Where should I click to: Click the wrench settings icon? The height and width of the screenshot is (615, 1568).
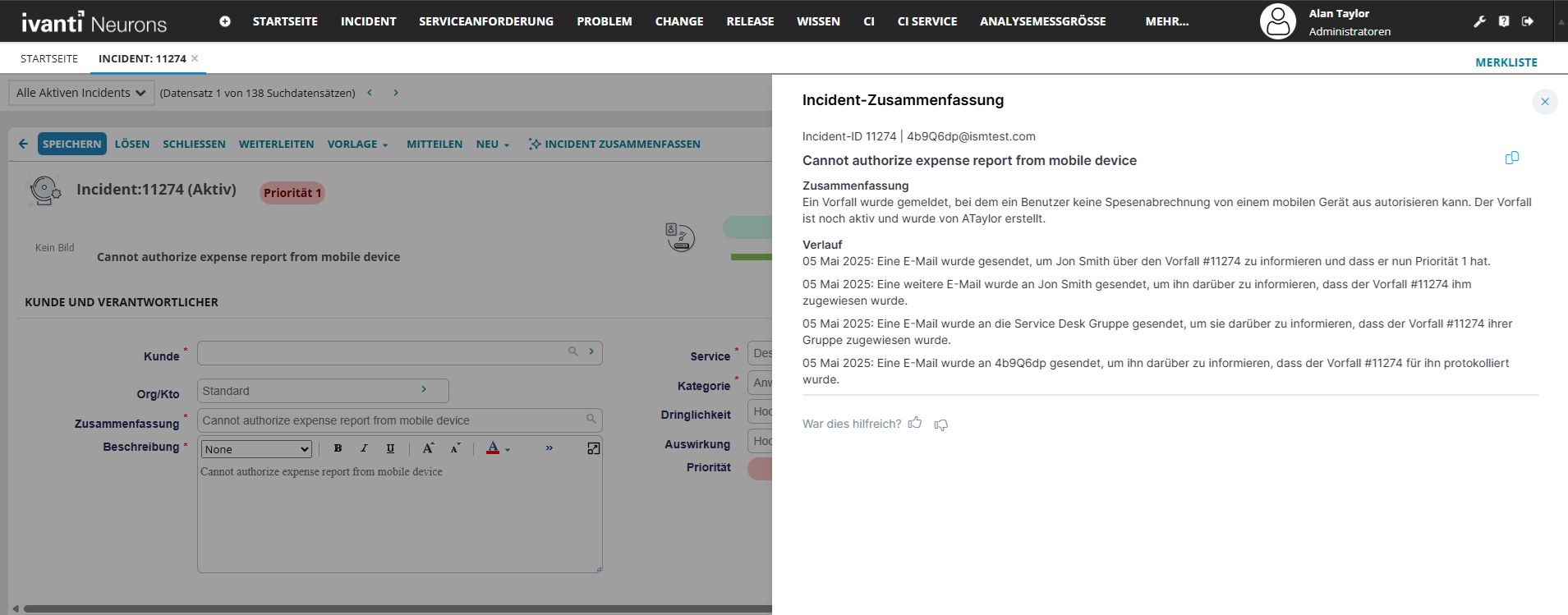tap(1479, 21)
